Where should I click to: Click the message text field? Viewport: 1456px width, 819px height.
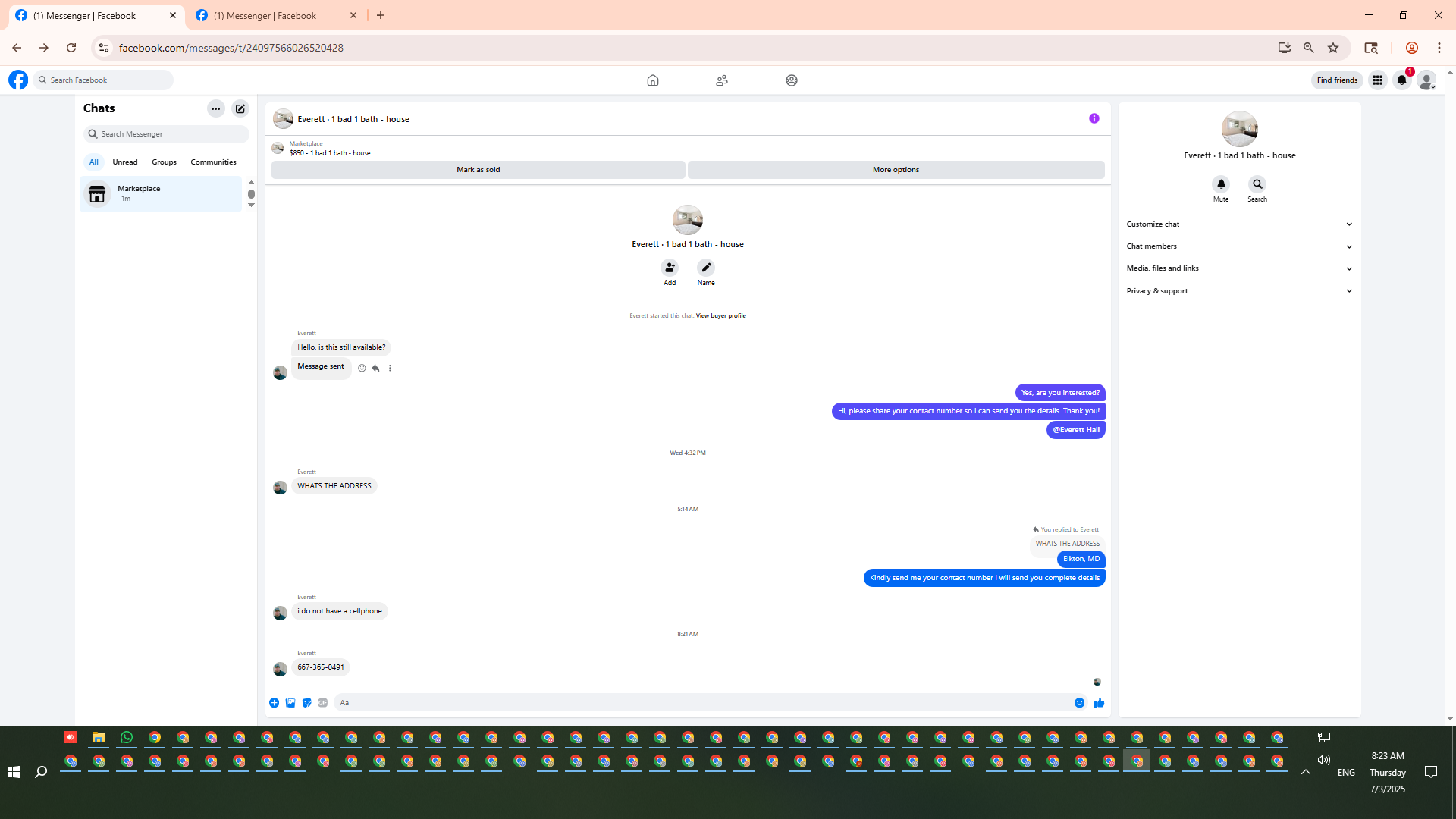coord(698,703)
